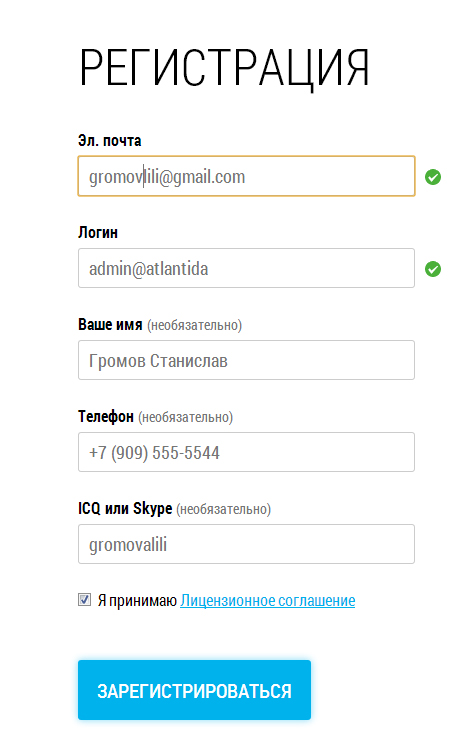The width and height of the screenshot is (458, 746).
Task: Click the Ваше имя label
Action: click(110, 324)
